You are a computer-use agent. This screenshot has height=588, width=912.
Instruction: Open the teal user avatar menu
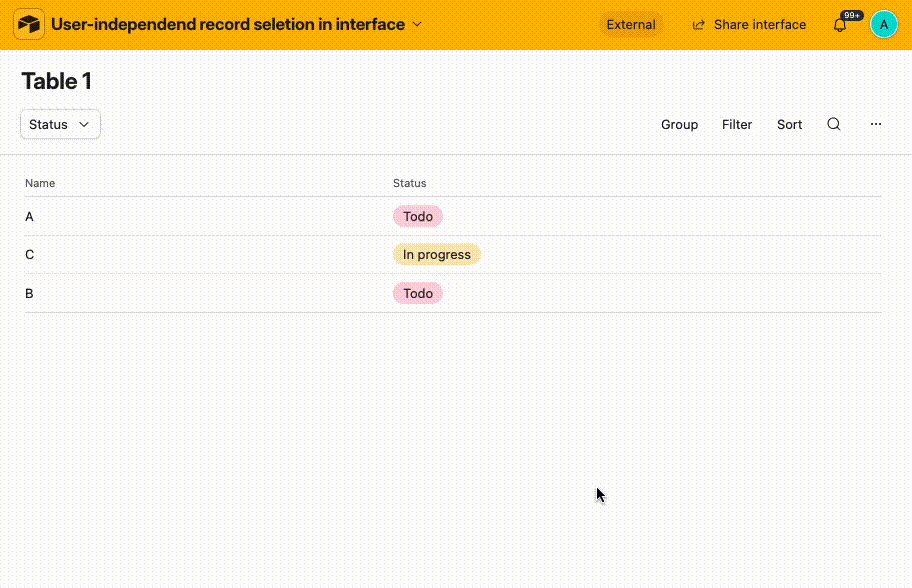[884, 24]
